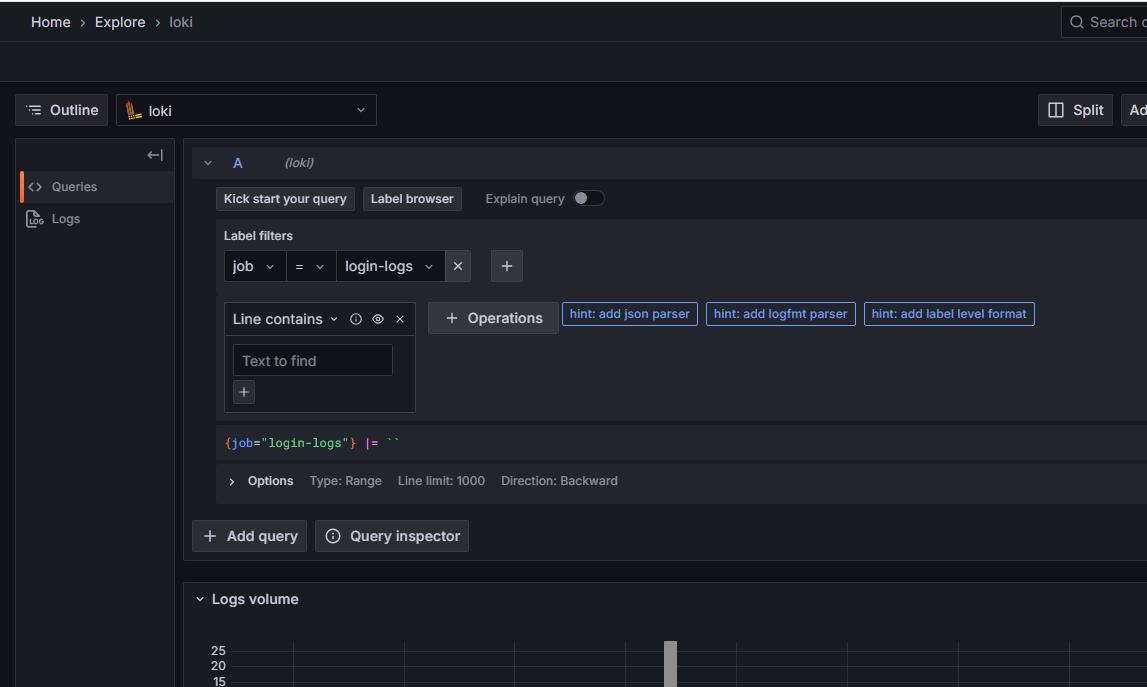Apply hint: add json parser
This screenshot has height=687, width=1147.
pos(630,314)
